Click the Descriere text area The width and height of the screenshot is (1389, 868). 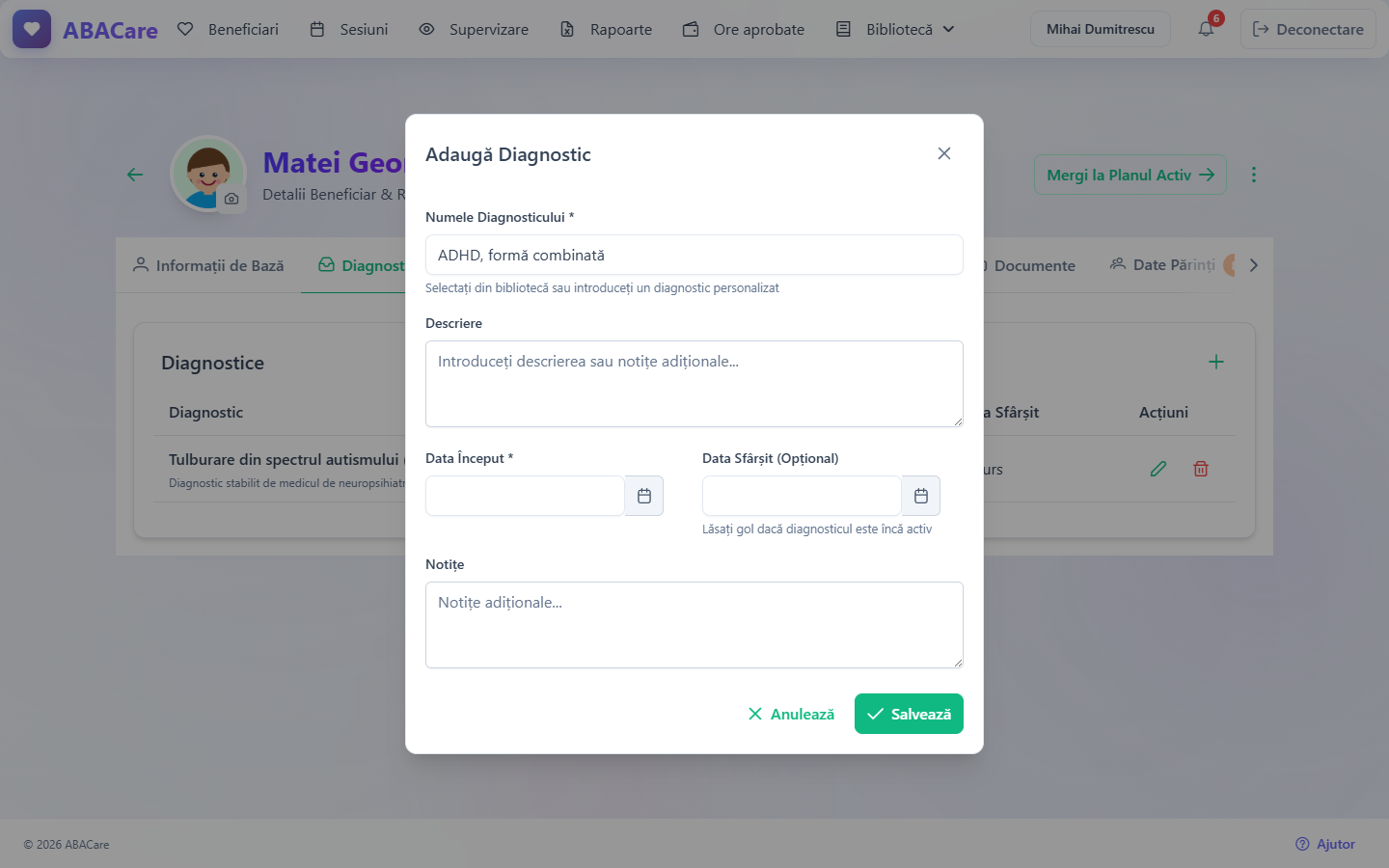pyautogui.click(x=694, y=384)
